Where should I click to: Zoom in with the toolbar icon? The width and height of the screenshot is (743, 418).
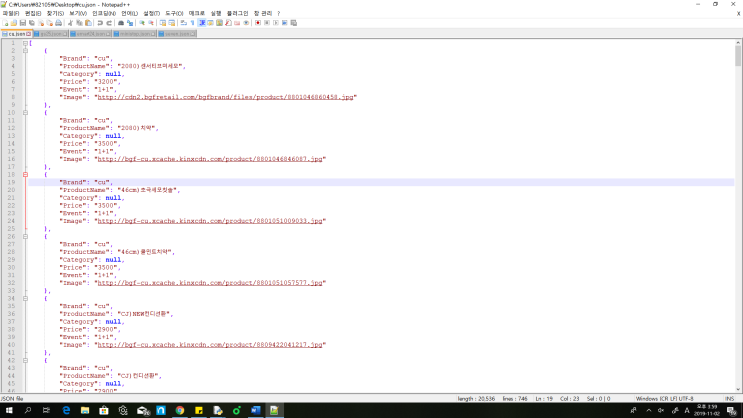click(x=142, y=23)
